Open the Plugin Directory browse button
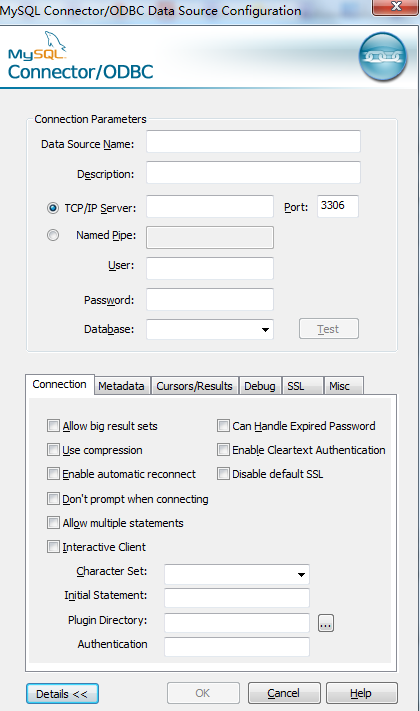 (x=326, y=623)
